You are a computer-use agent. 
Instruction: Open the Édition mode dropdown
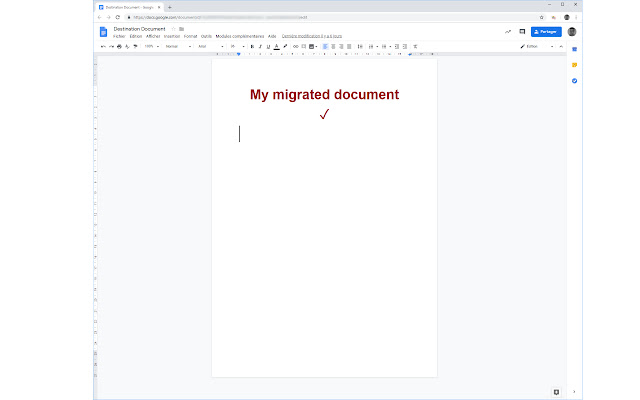coord(541,46)
